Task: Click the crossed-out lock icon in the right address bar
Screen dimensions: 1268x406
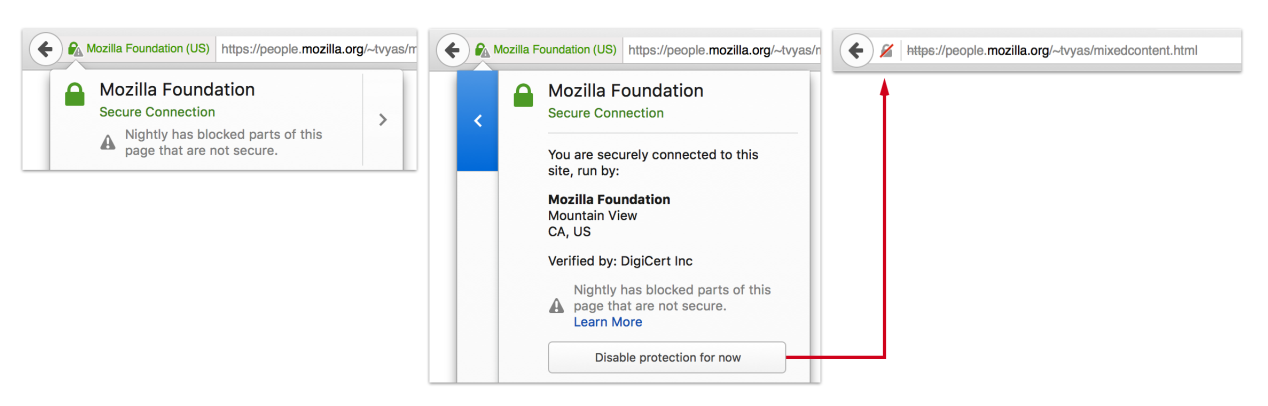Action: click(x=885, y=51)
